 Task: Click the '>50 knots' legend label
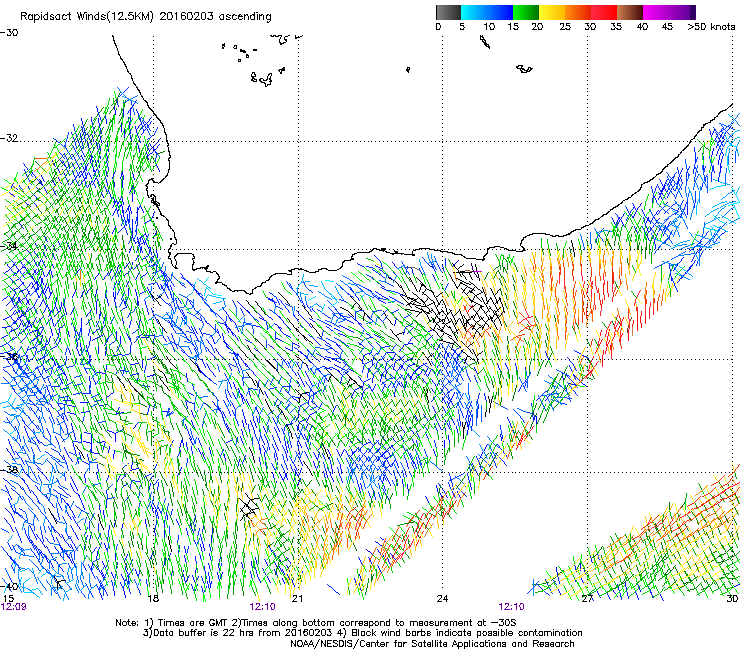tap(711, 27)
